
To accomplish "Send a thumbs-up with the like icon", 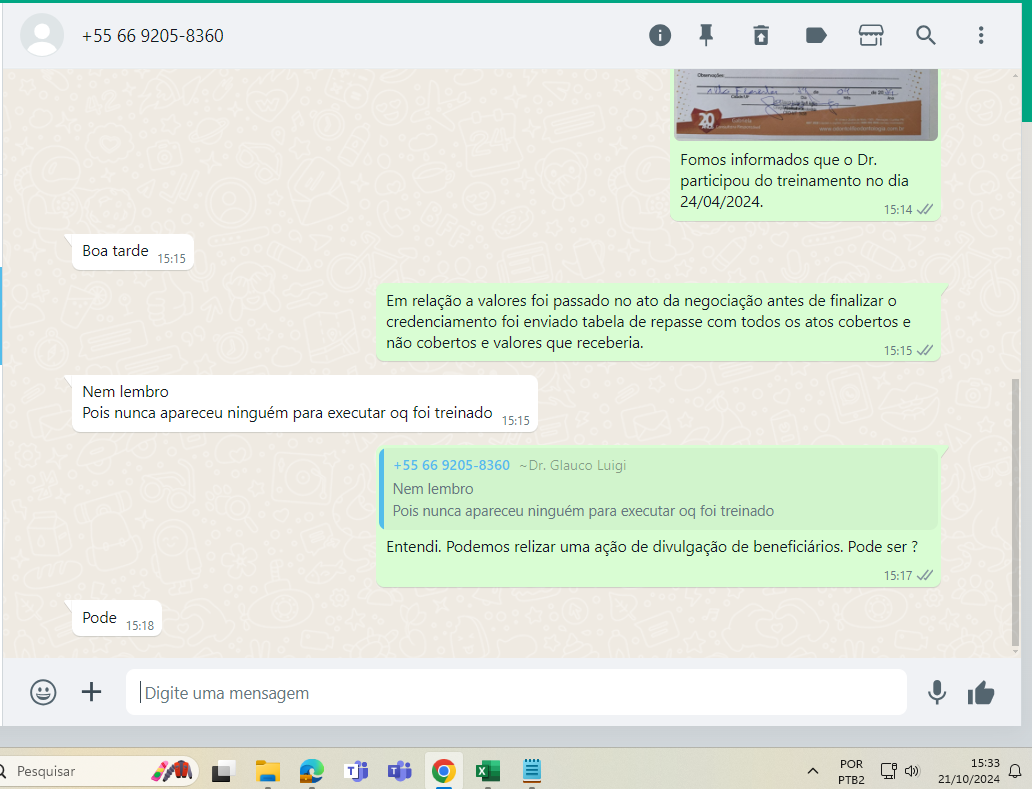I will click(981, 692).
